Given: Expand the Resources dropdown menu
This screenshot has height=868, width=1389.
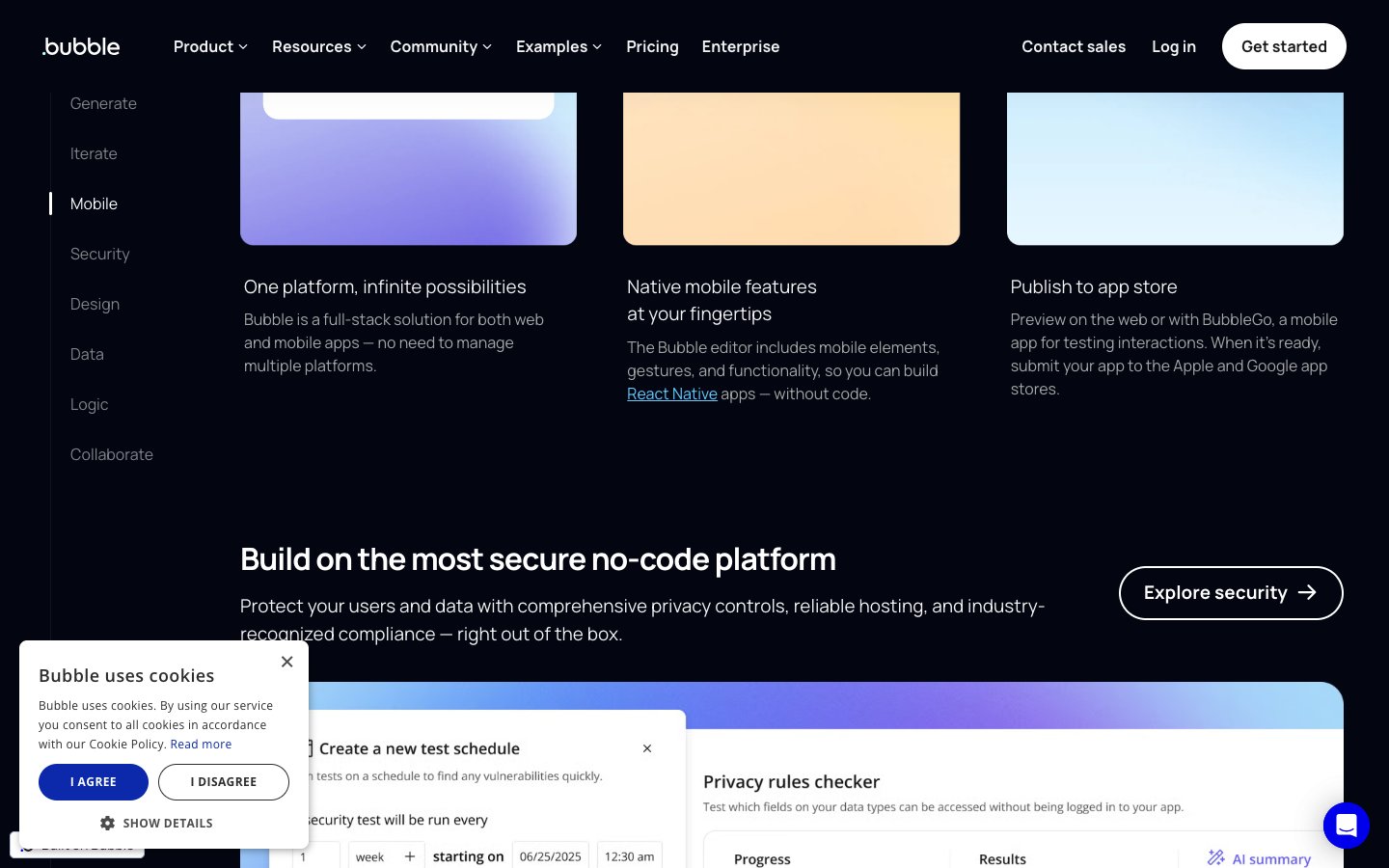Looking at the screenshot, I should pos(318,46).
